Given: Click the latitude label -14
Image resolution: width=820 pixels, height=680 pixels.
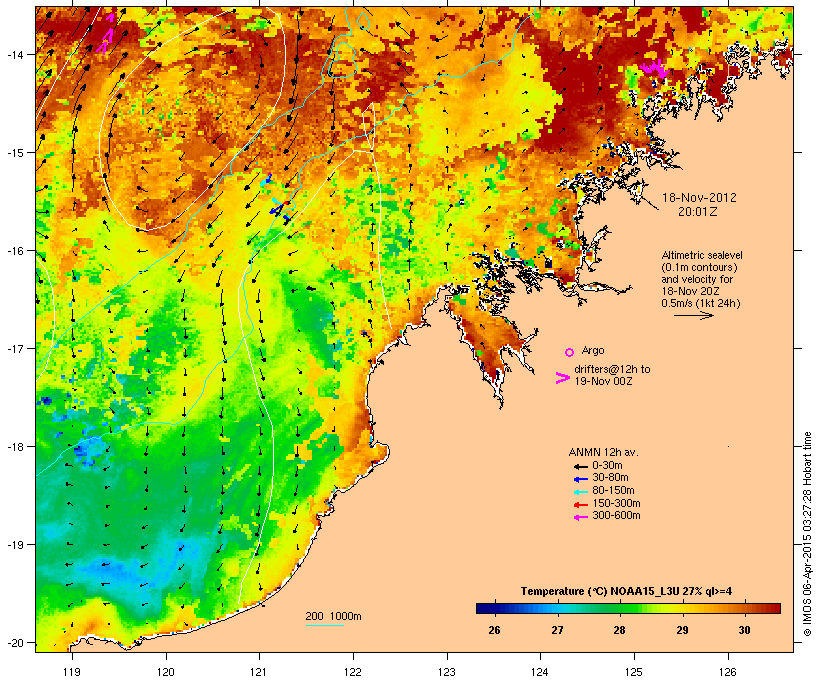Looking at the screenshot, I should tap(15, 55).
